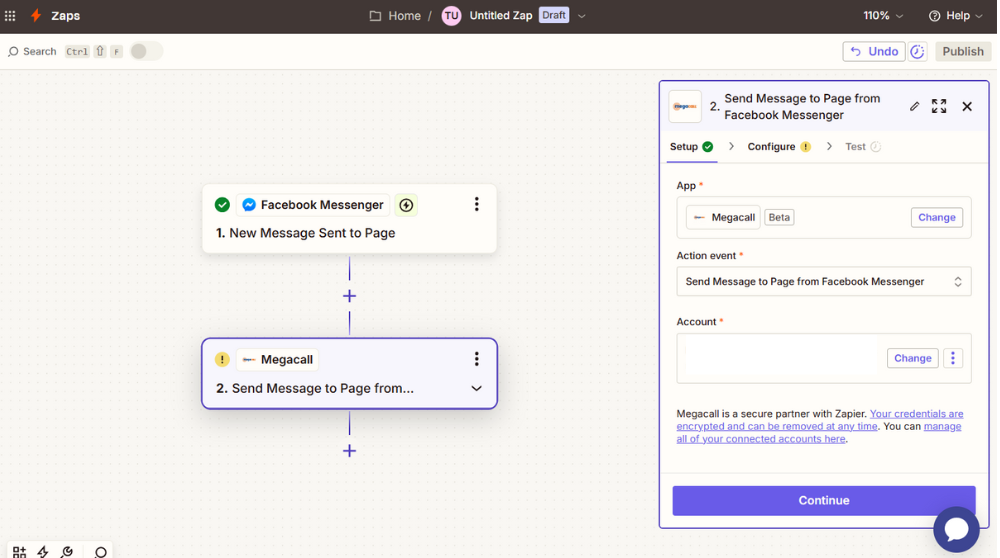Open the connected accounts management link
The height and width of the screenshot is (558, 1000).
point(818,432)
